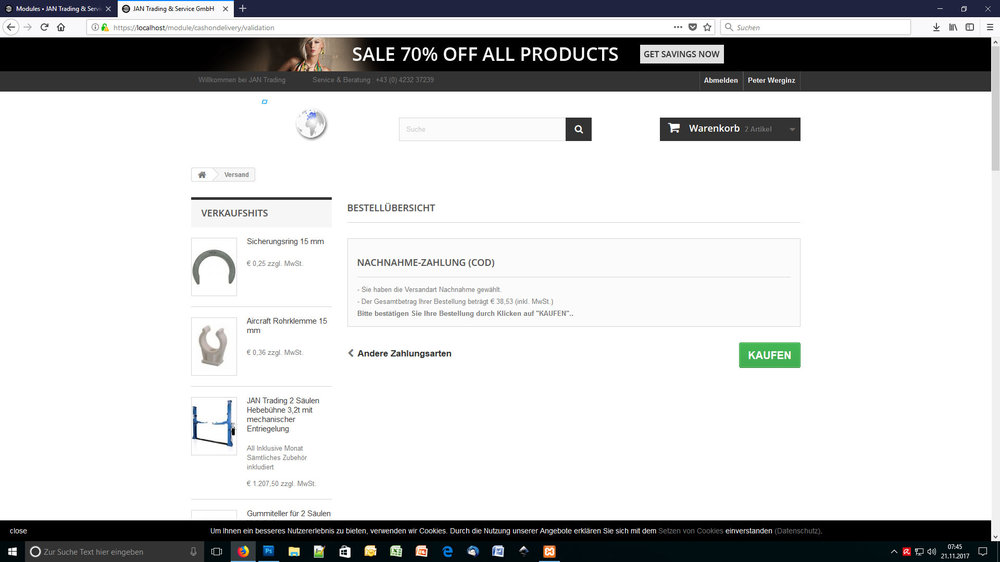
Task: Open the Firefox downloads arrow
Action: point(936,27)
